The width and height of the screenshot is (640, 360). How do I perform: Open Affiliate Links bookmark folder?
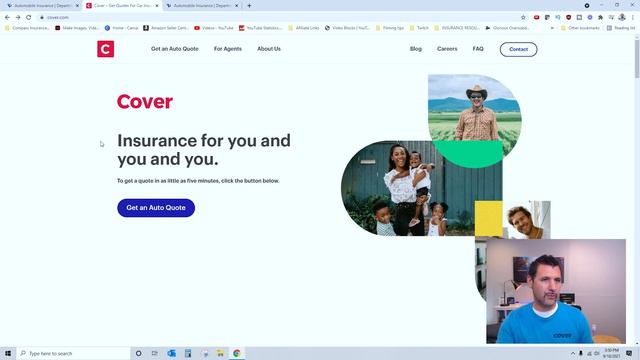(304, 28)
